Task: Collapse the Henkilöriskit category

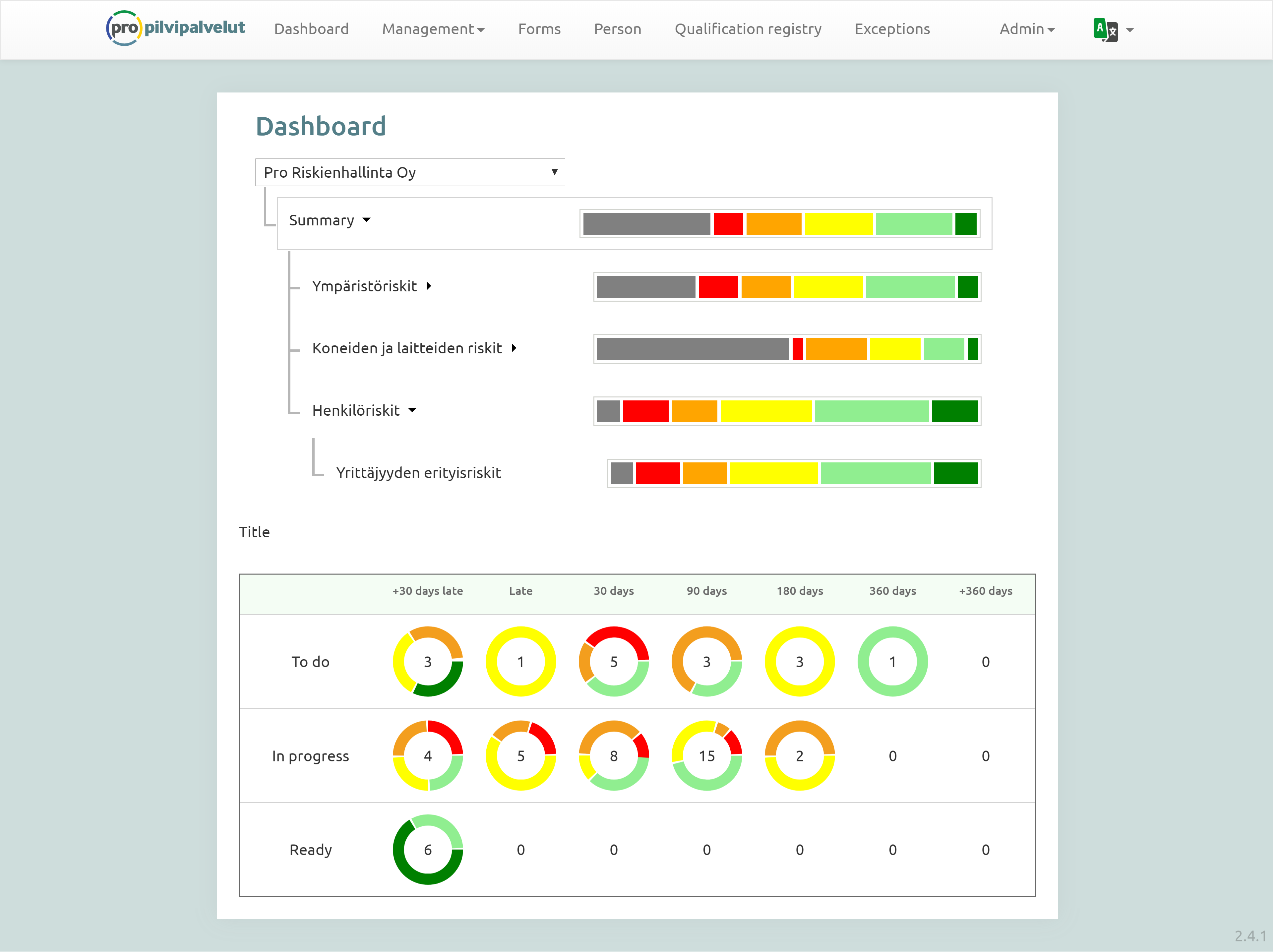Action: 412,410
